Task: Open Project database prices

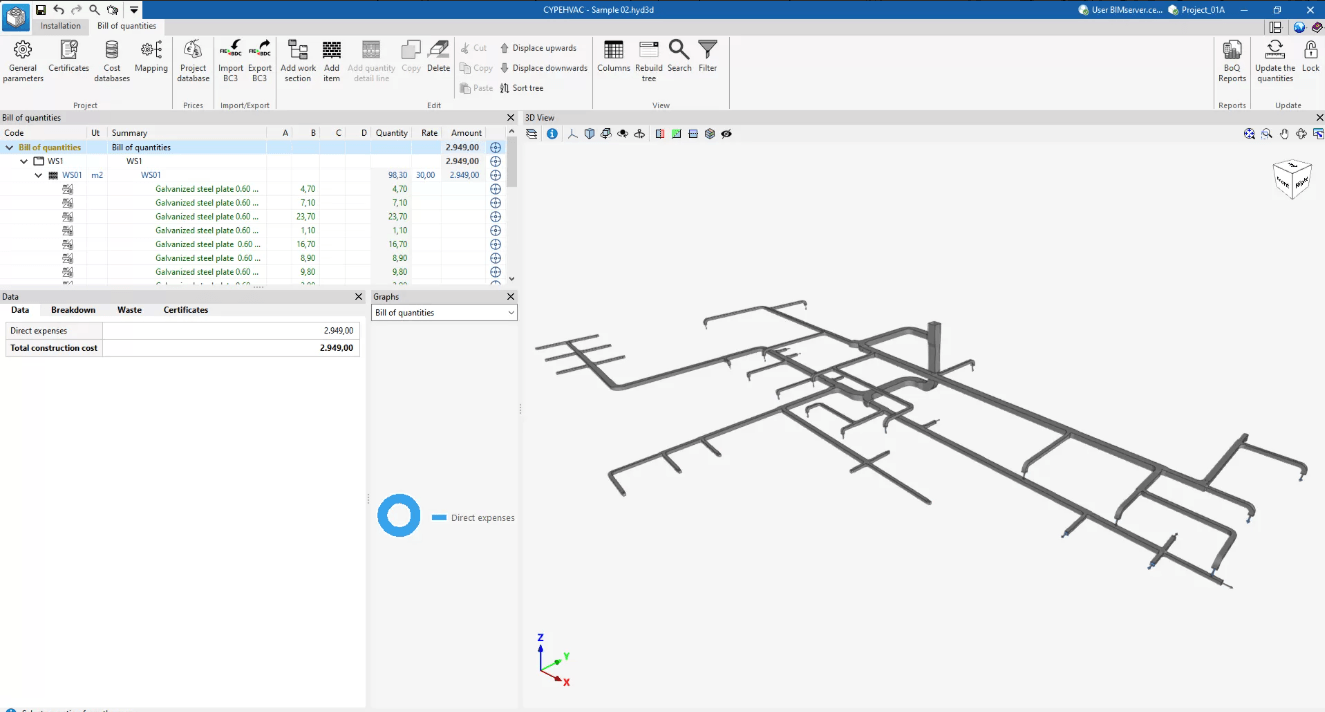Action: (x=193, y=61)
